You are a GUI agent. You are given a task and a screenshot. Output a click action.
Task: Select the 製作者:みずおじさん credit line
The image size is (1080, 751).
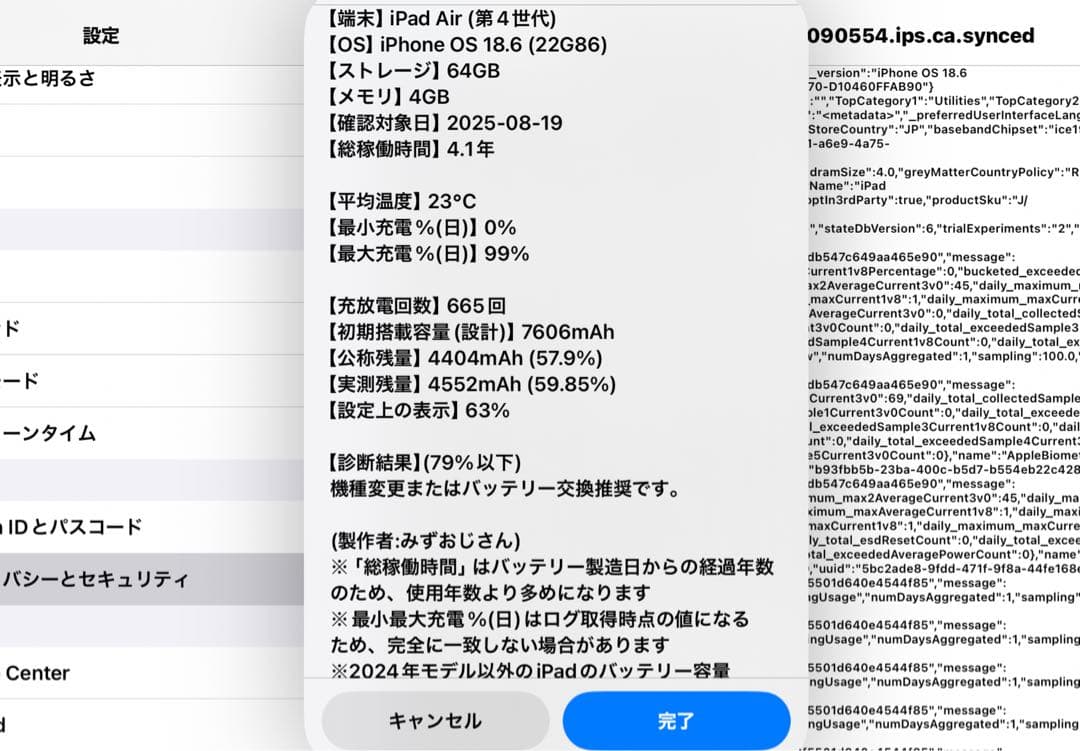pyautogui.click(x=426, y=541)
